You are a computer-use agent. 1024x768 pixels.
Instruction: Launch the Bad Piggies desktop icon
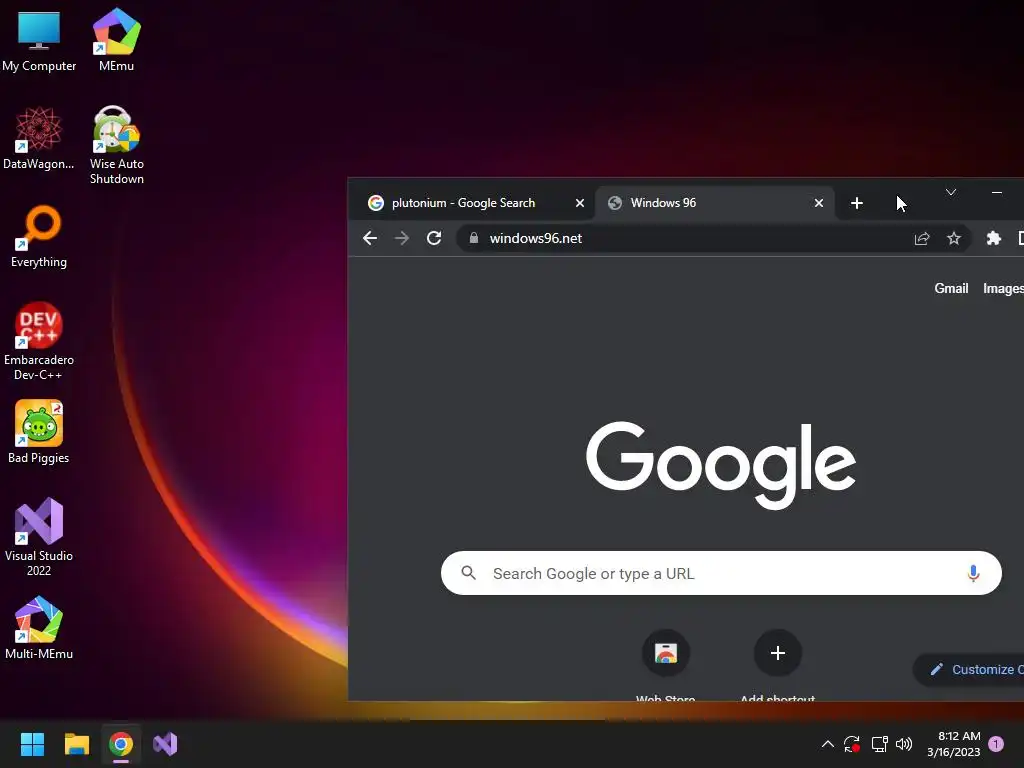pyautogui.click(x=39, y=432)
